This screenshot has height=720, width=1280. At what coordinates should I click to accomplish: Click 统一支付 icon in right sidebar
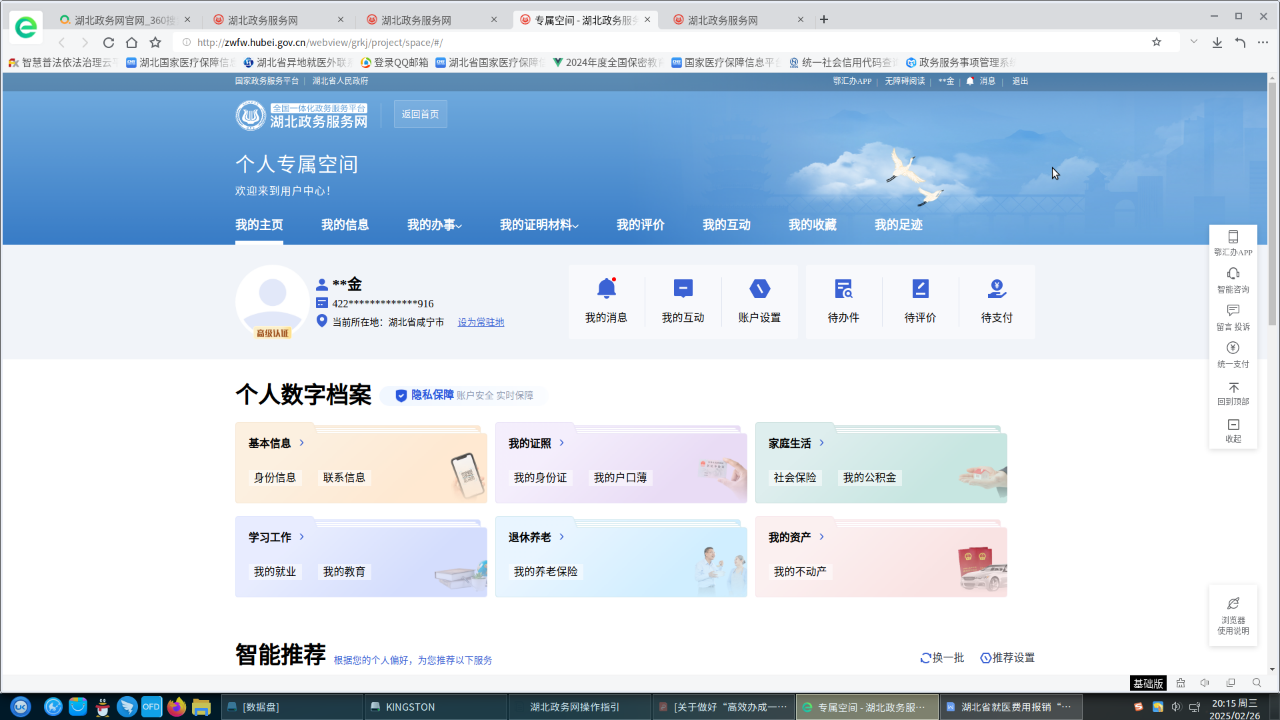coord(1233,349)
